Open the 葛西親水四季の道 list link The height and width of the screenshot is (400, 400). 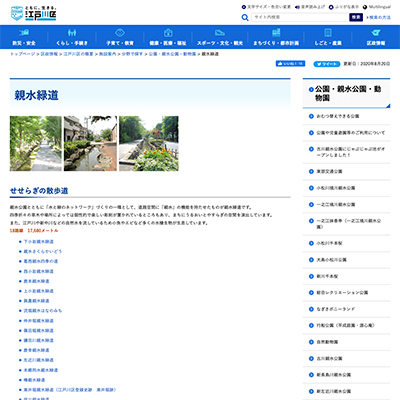click(41, 261)
